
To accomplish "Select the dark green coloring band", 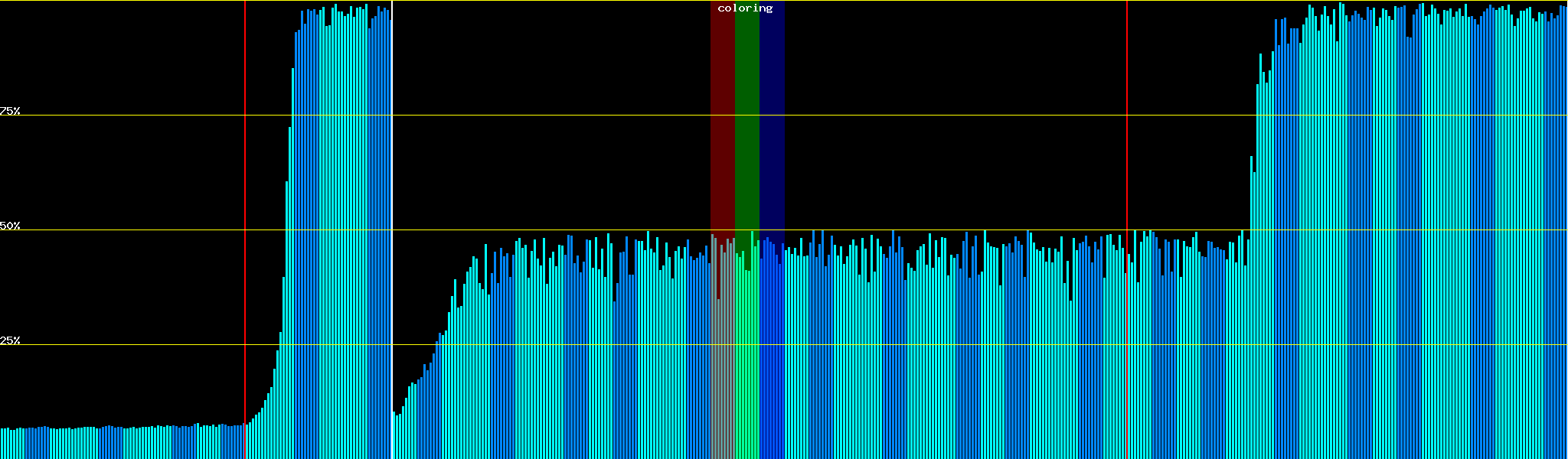I will 746,115.
